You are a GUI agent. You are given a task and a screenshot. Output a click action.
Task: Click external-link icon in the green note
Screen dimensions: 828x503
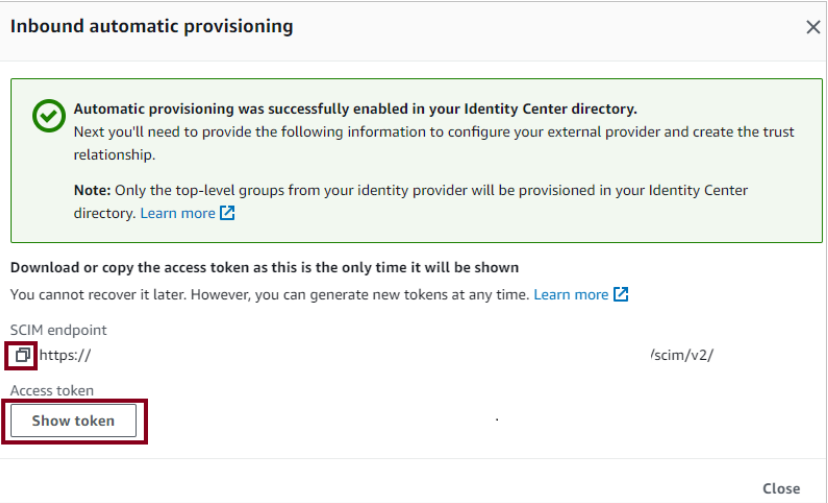227,213
